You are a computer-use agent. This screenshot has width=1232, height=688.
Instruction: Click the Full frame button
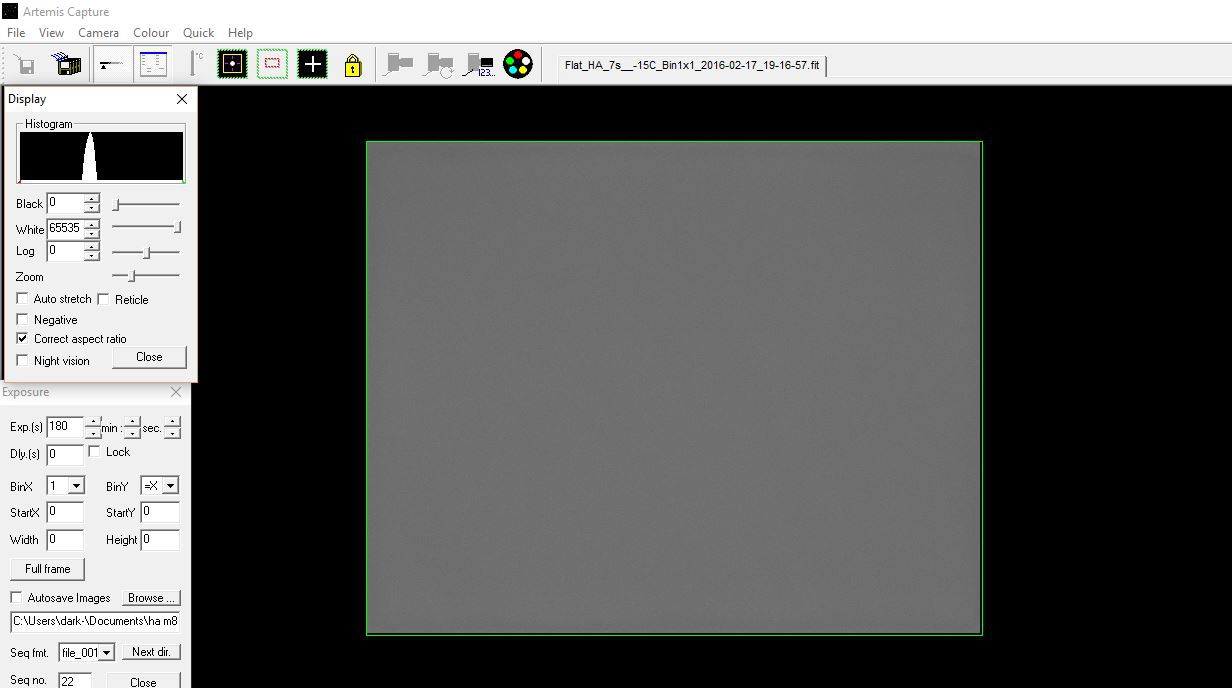tap(48, 569)
